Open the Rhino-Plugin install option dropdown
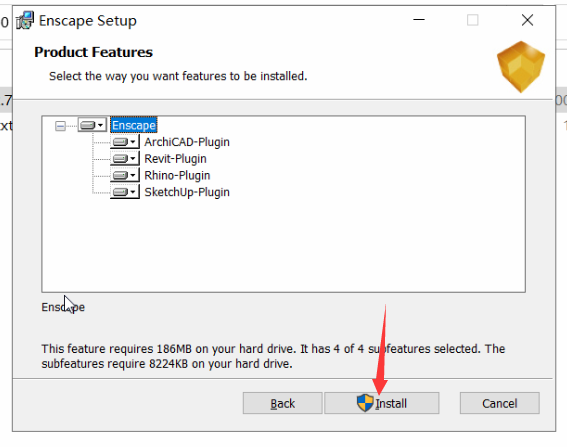 click(x=125, y=175)
